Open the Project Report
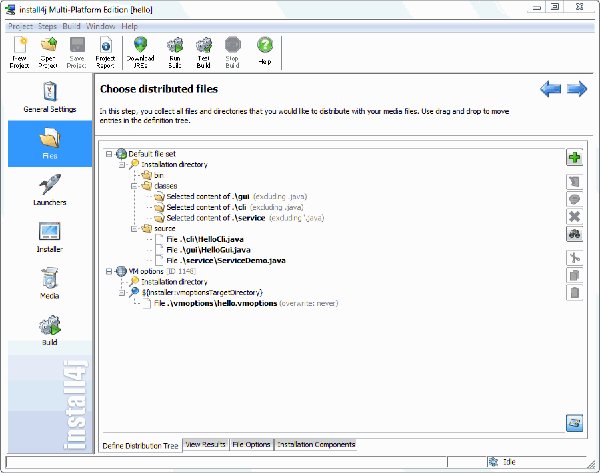600x473 pixels. 105,53
